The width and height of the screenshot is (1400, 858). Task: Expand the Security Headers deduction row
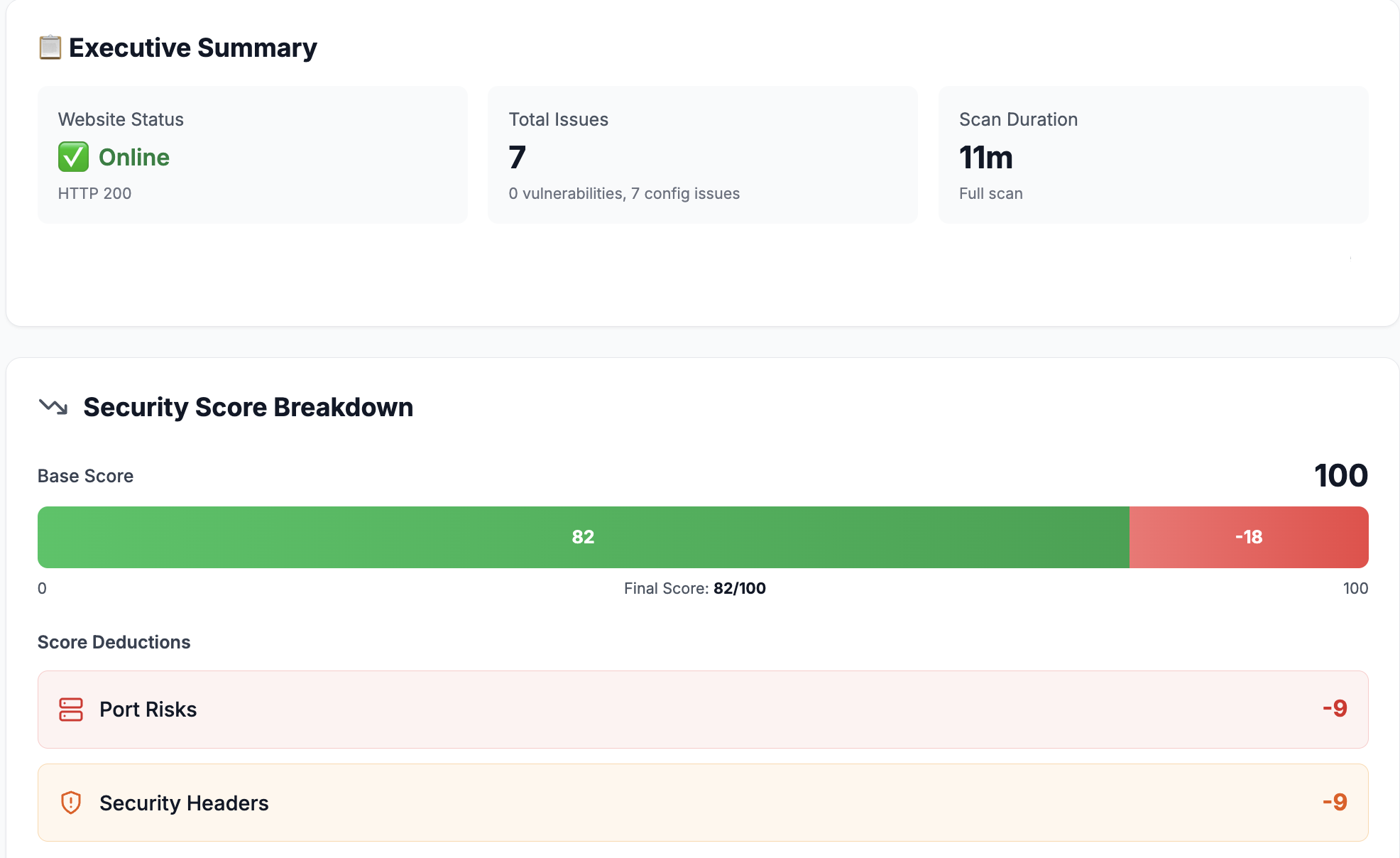(x=703, y=803)
